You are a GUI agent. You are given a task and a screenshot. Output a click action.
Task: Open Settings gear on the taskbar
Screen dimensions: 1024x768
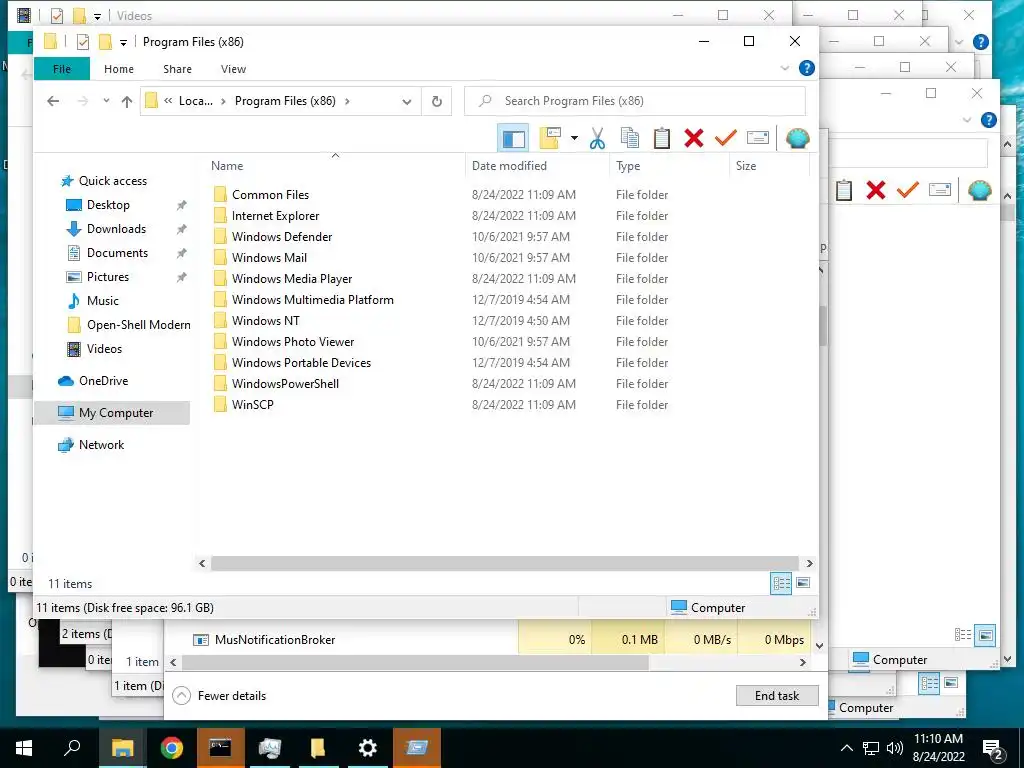pyautogui.click(x=368, y=748)
